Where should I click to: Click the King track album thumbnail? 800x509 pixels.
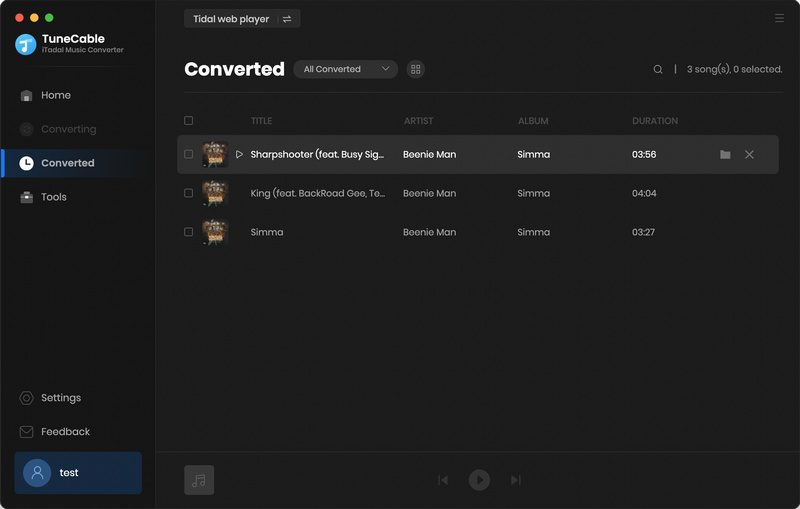[x=215, y=193]
